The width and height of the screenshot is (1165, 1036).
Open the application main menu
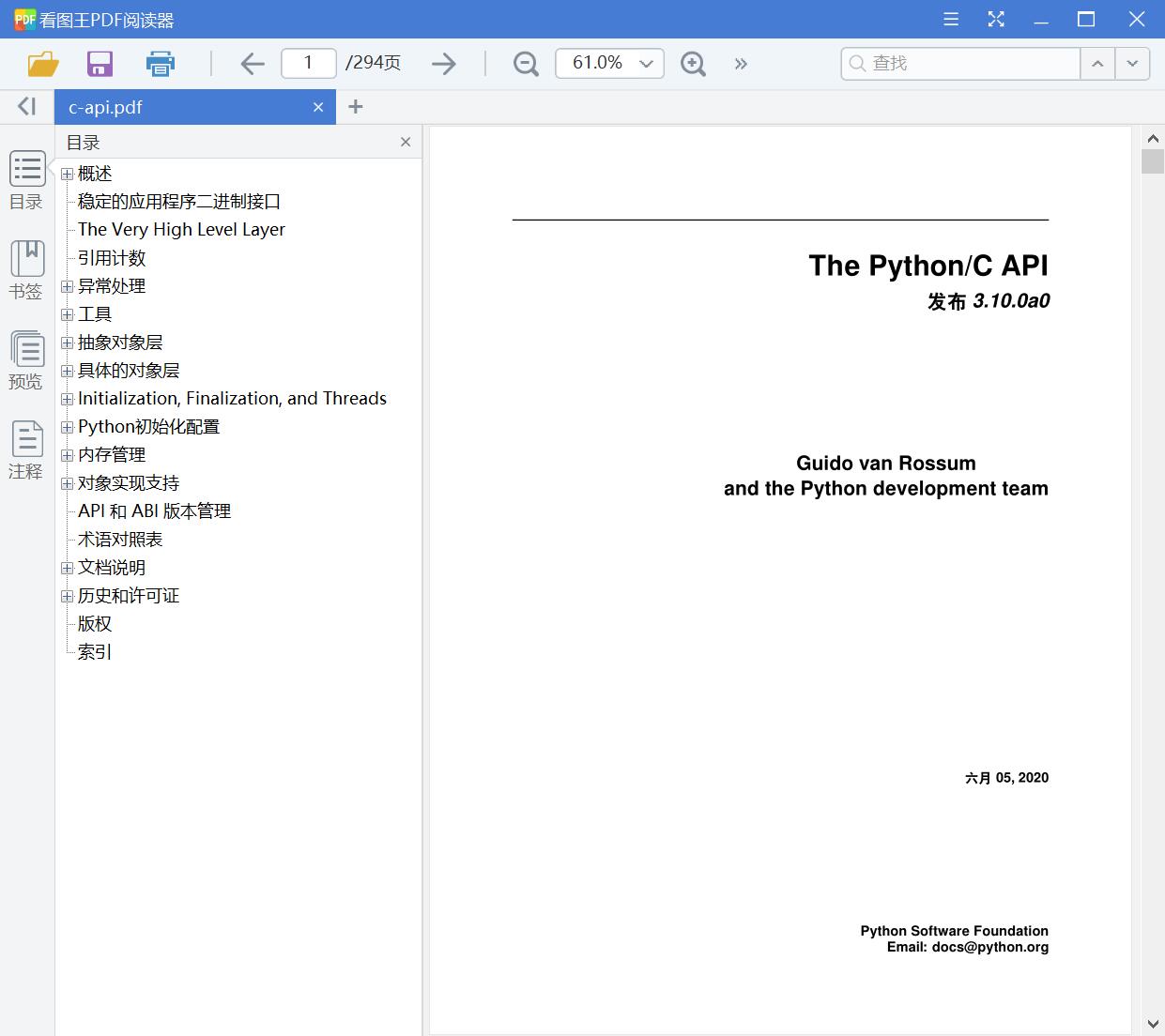[x=950, y=19]
